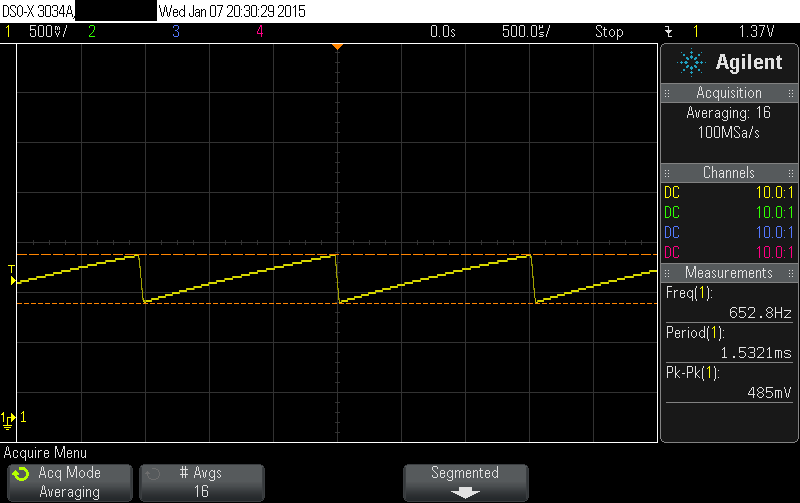Viewport: 800px width, 503px height.
Task: Click the pink 10.0:1 probe ratio
Action: tap(774, 253)
